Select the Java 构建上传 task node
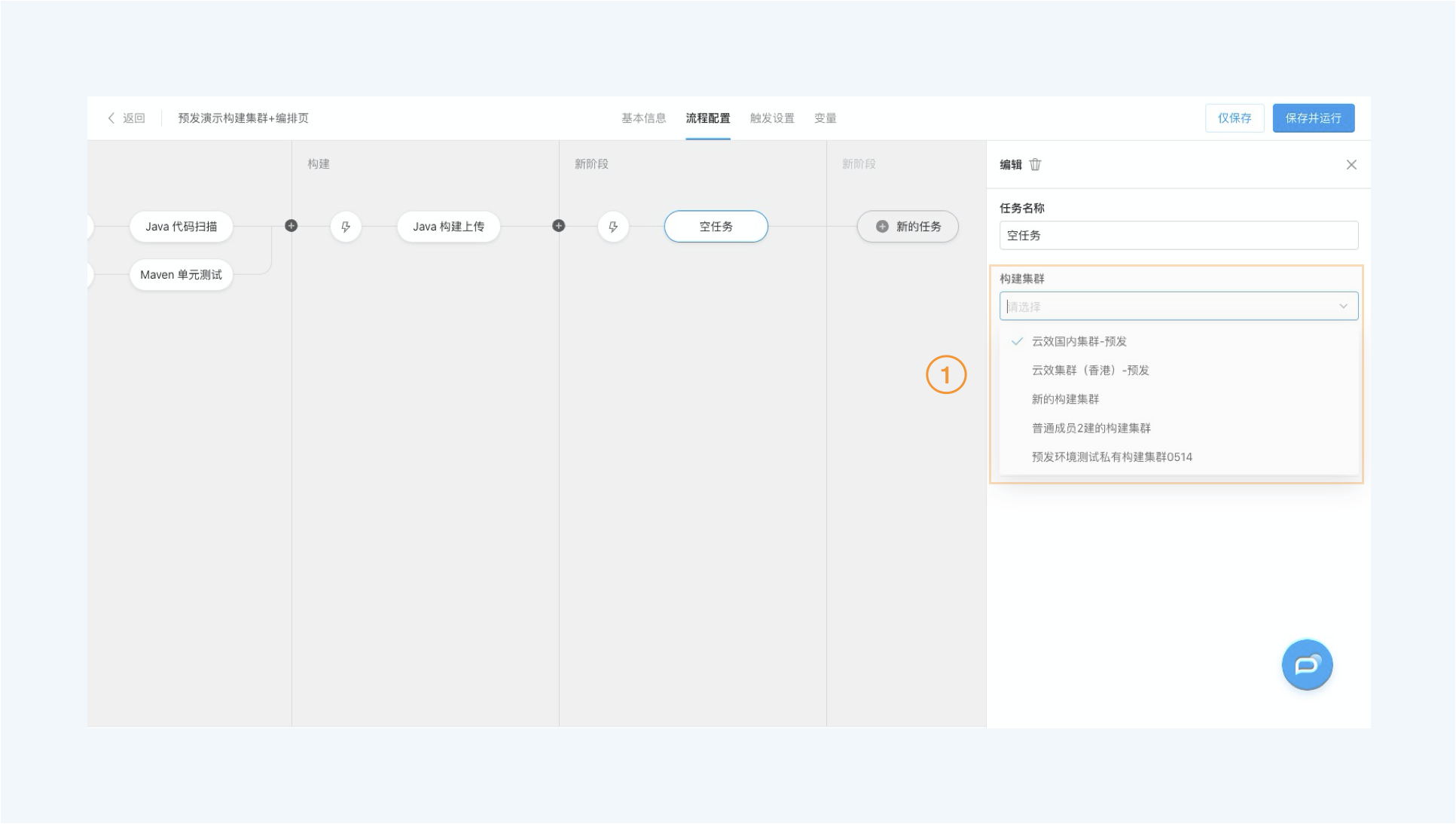The height and width of the screenshot is (824, 1456). 448,227
